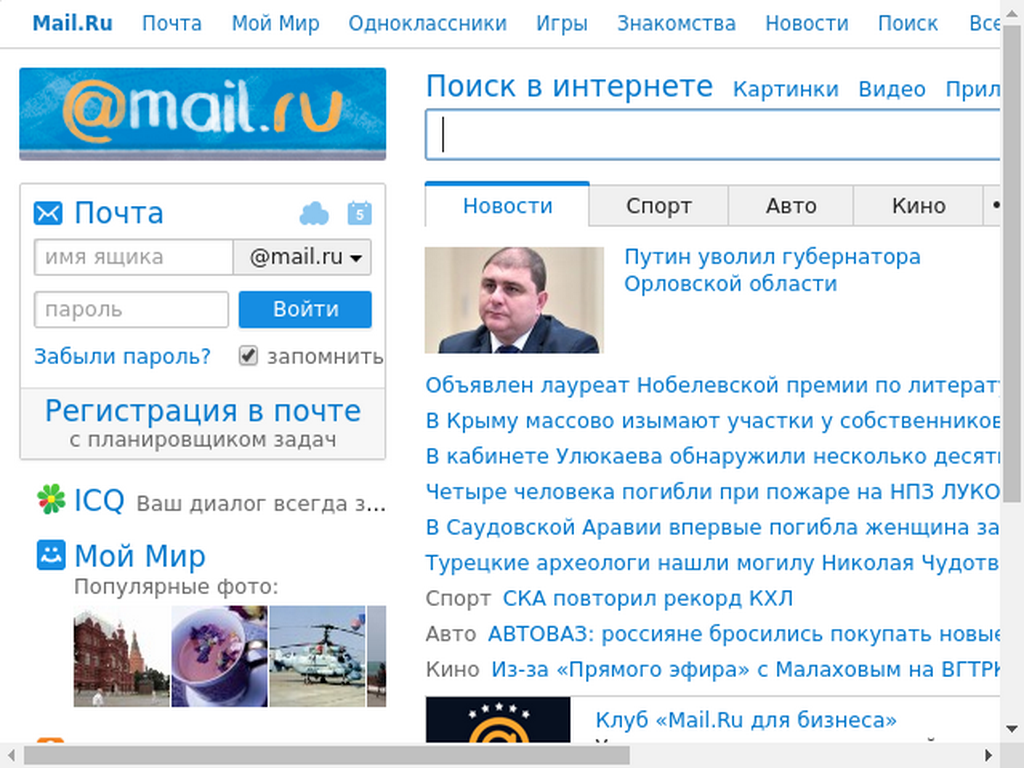Image resolution: width=1024 pixels, height=768 pixels.
Task: Open headline about могилу Николая Чудотворца
Action: 712,563
